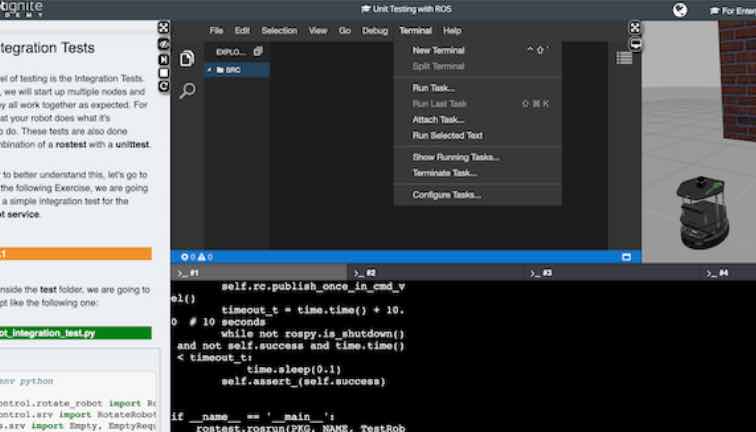Toggle the bottom panel icon in status bar
This screenshot has width=756, height=432.
click(626, 257)
